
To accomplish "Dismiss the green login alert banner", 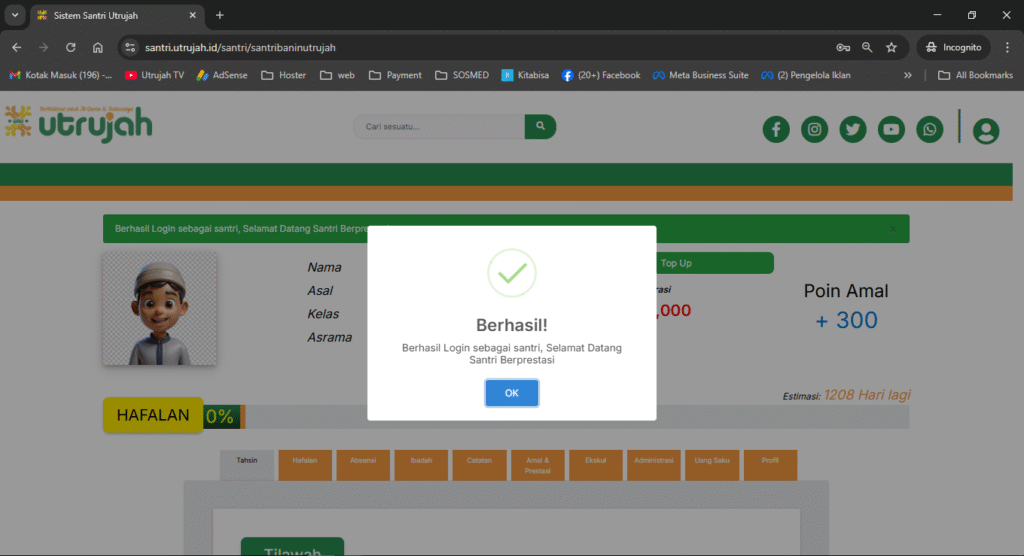I will [x=893, y=229].
